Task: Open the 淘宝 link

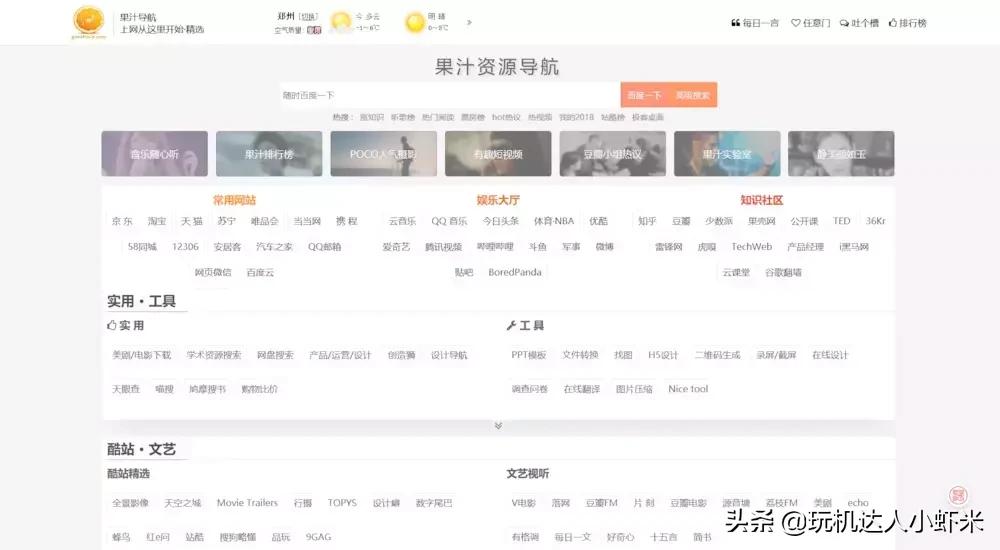Action: tap(157, 221)
